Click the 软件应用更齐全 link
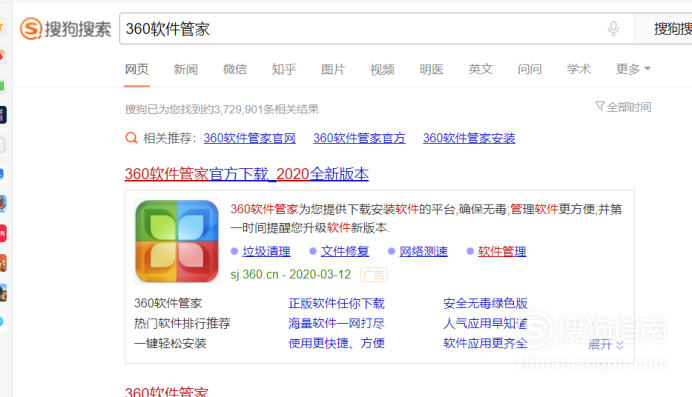692x397 pixels. pos(485,343)
